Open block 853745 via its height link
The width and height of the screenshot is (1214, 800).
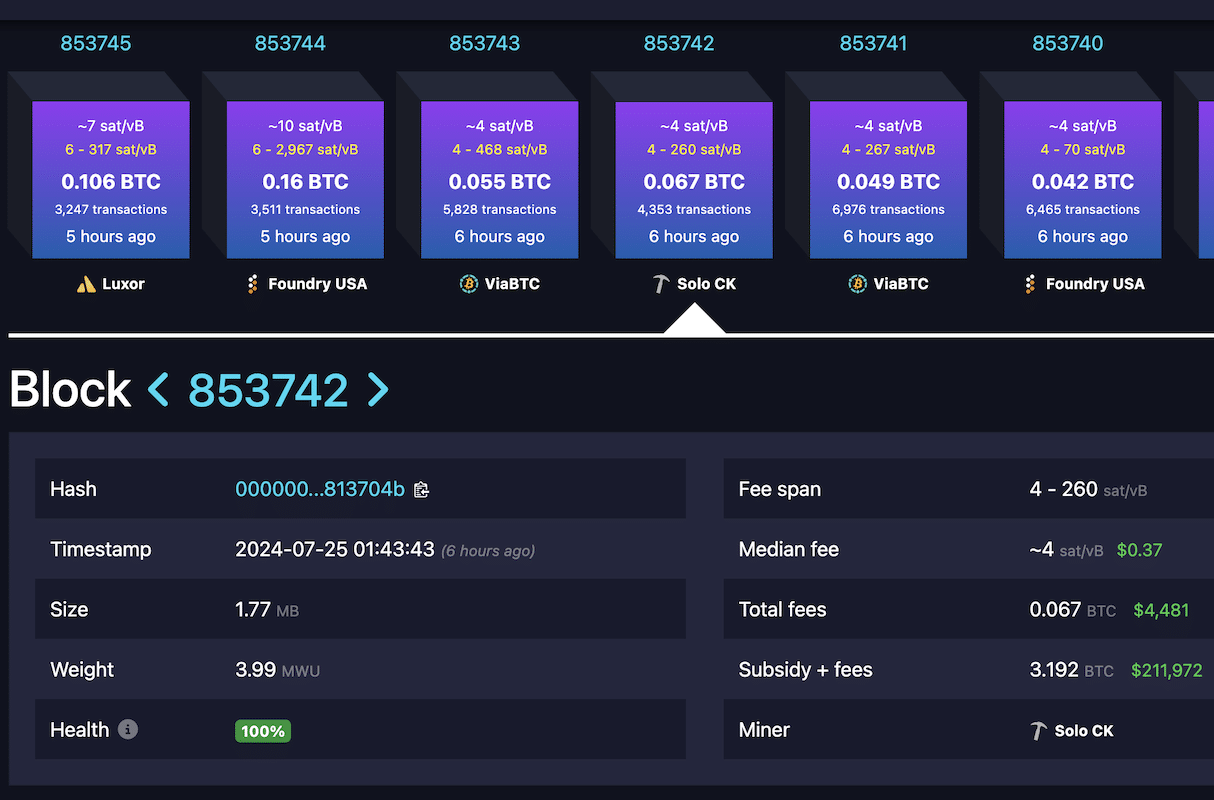(95, 43)
